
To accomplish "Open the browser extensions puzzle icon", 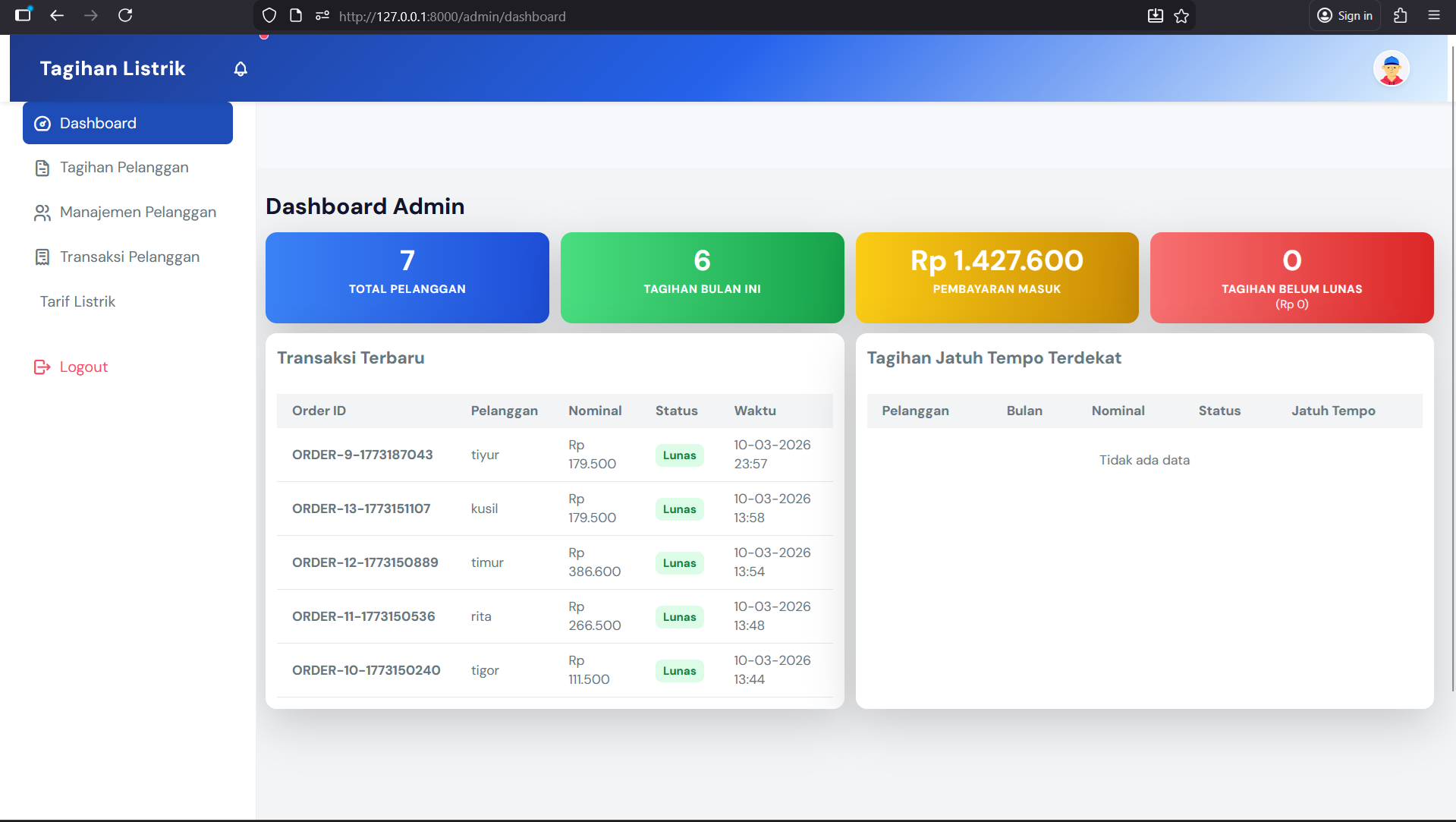I will pyautogui.click(x=1401, y=15).
